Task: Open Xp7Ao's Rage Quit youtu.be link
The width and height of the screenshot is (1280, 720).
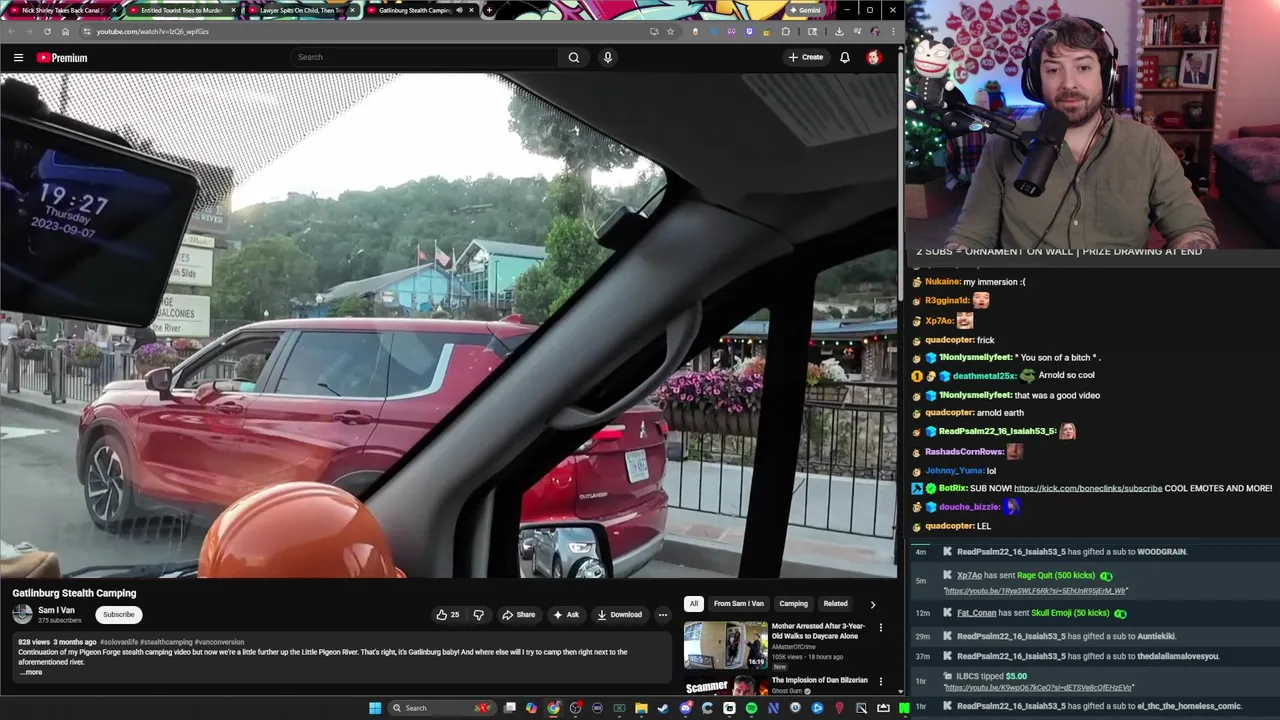Action: tap(1035, 591)
